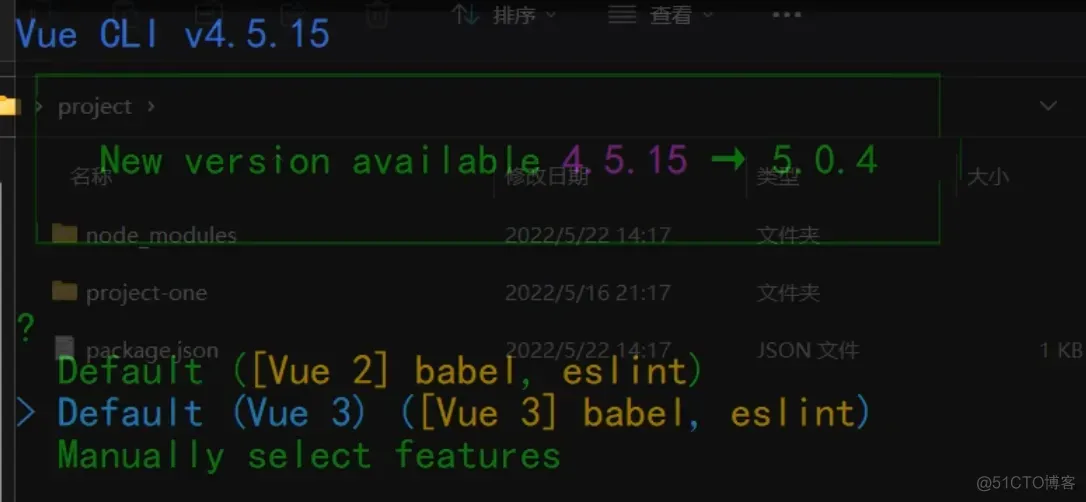Click the node_modules folder icon
This screenshot has width=1086, height=502.
[x=65, y=235]
